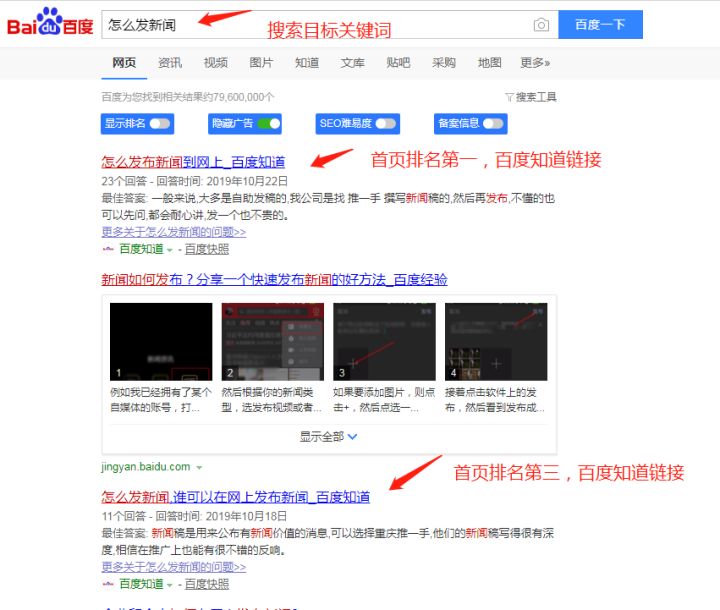The height and width of the screenshot is (610, 720).
Task: Switch to the 图片 tab
Action: (261, 63)
